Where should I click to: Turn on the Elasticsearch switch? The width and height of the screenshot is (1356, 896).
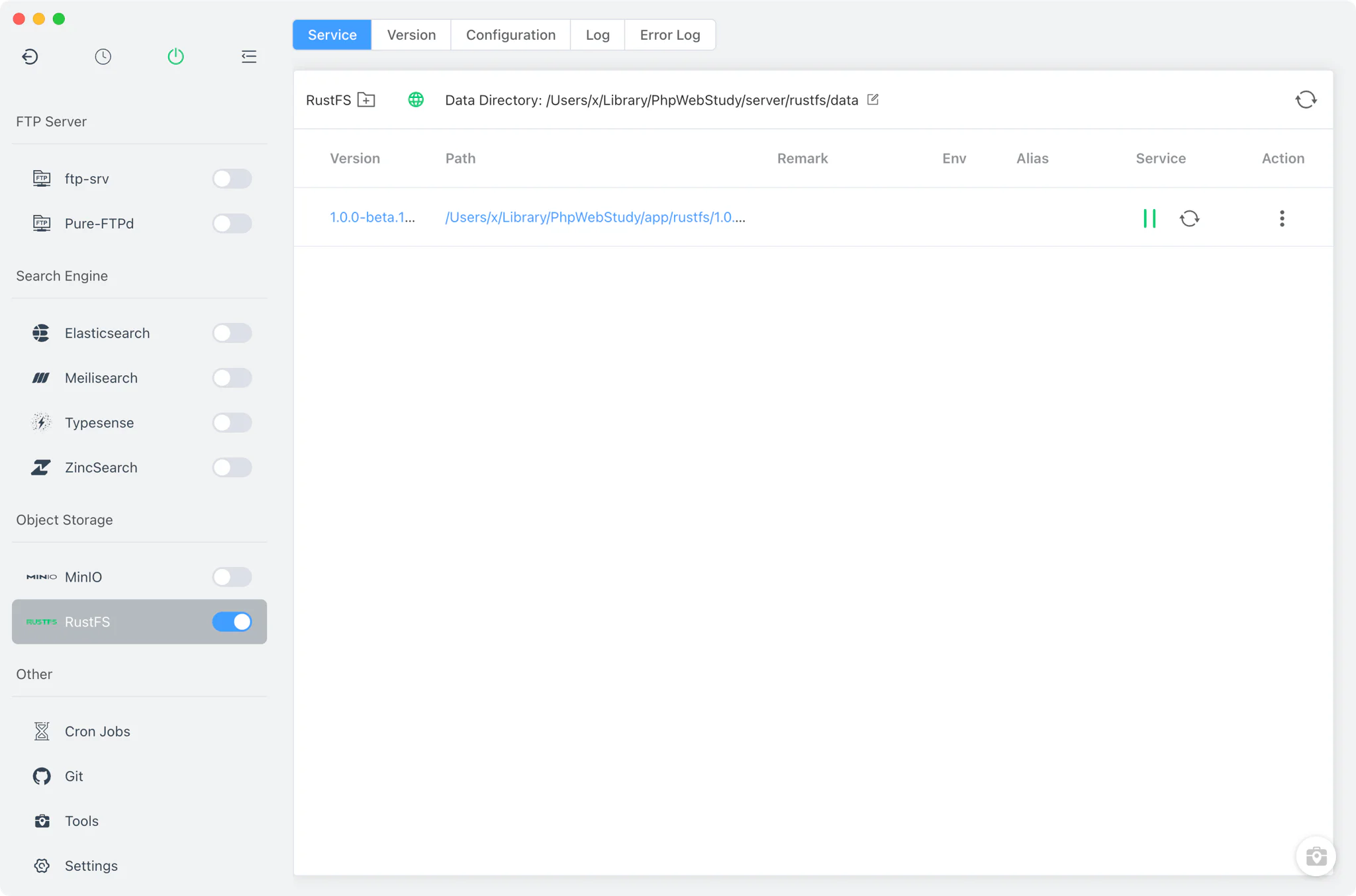click(x=232, y=333)
